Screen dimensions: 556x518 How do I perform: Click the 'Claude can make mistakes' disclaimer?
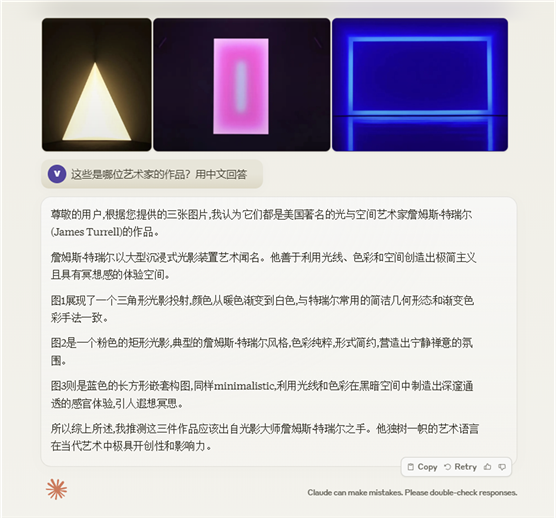[x=412, y=492]
